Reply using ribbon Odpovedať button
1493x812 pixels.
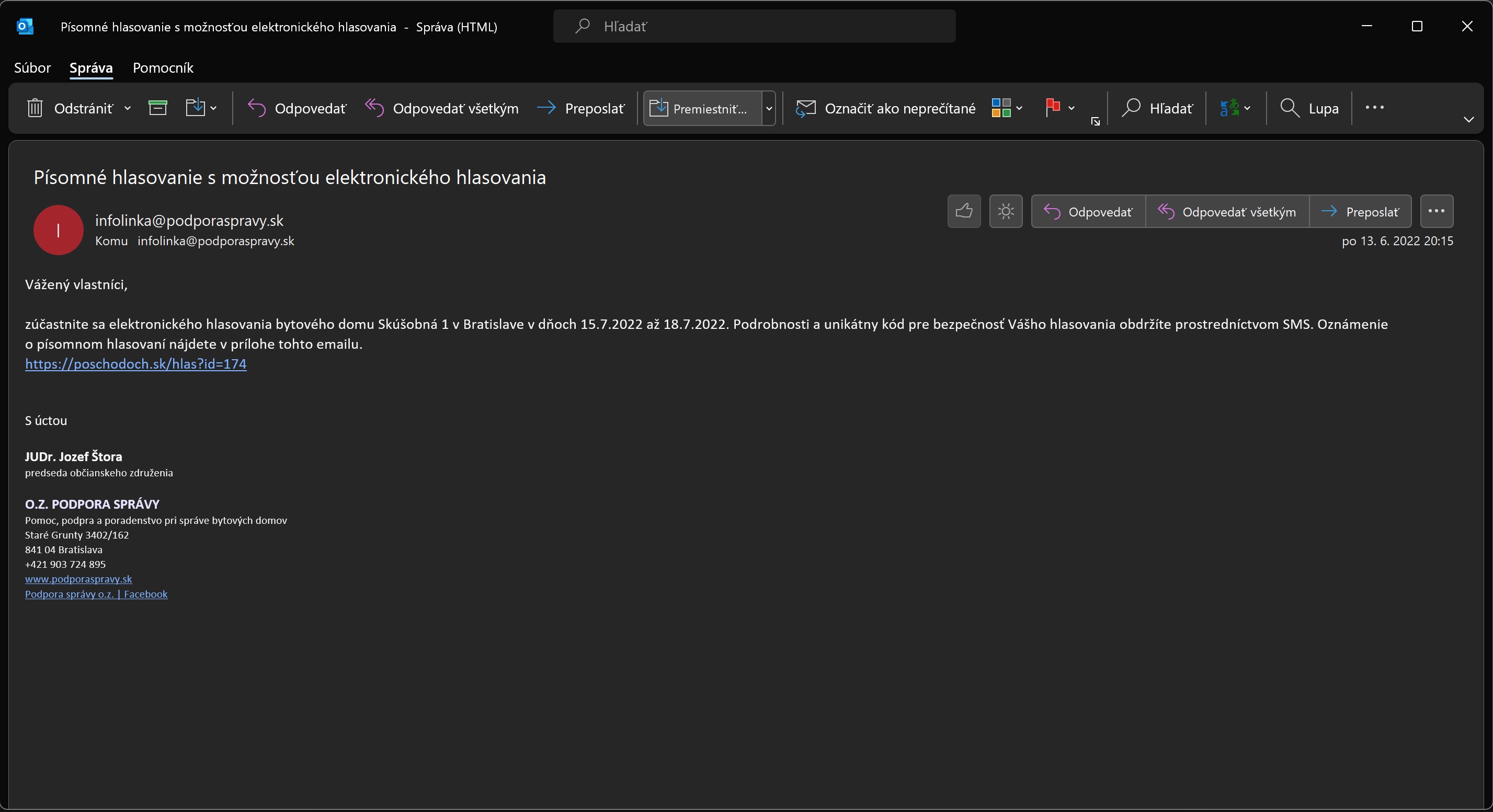coord(297,108)
